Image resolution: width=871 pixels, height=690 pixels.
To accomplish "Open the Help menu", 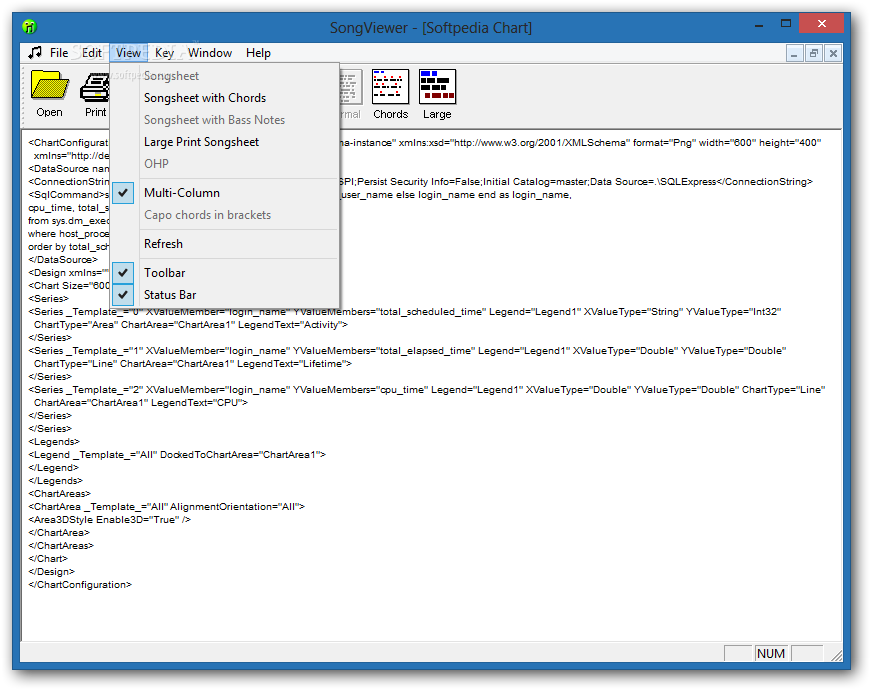I will [x=258, y=53].
